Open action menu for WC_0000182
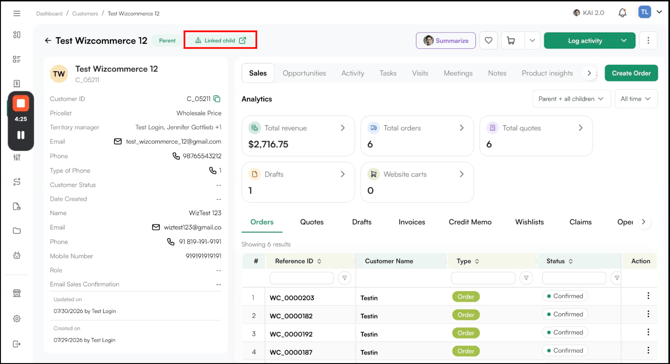Screen dimensions: 670x364 tap(648, 314)
